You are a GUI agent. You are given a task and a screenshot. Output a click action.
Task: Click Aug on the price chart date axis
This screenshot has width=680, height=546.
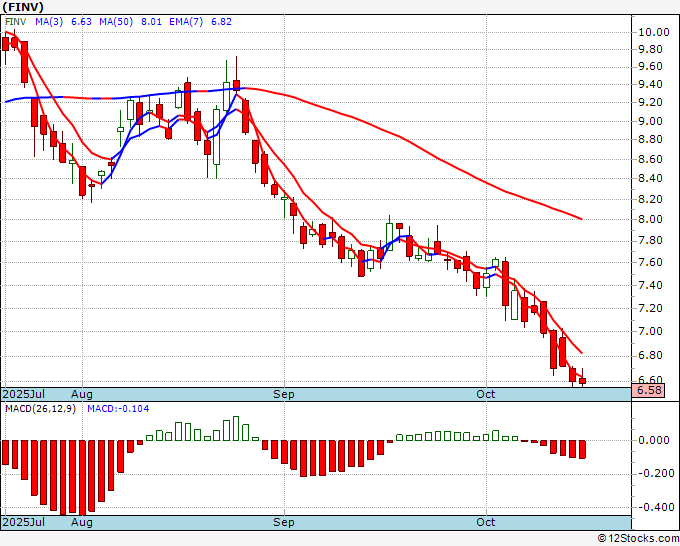[x=82, y=394]
